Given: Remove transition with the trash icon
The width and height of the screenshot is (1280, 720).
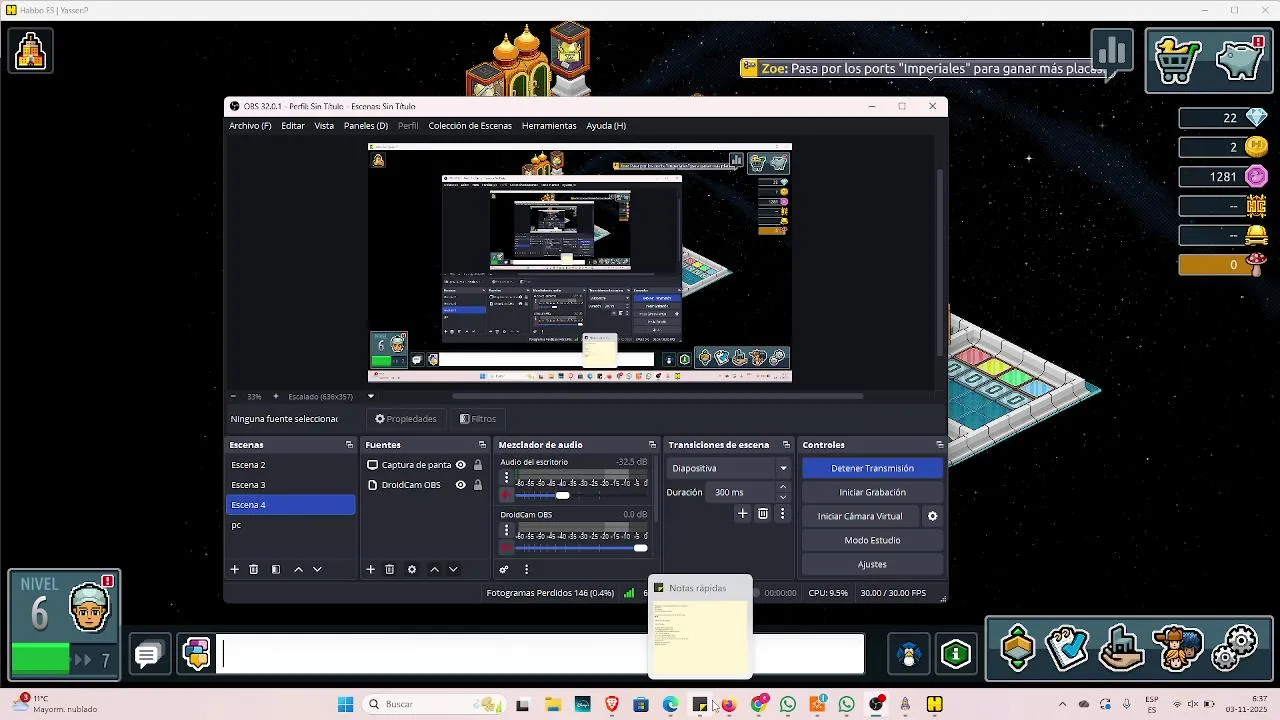Looking at the screenshot, I should click(x=763, y=513).
